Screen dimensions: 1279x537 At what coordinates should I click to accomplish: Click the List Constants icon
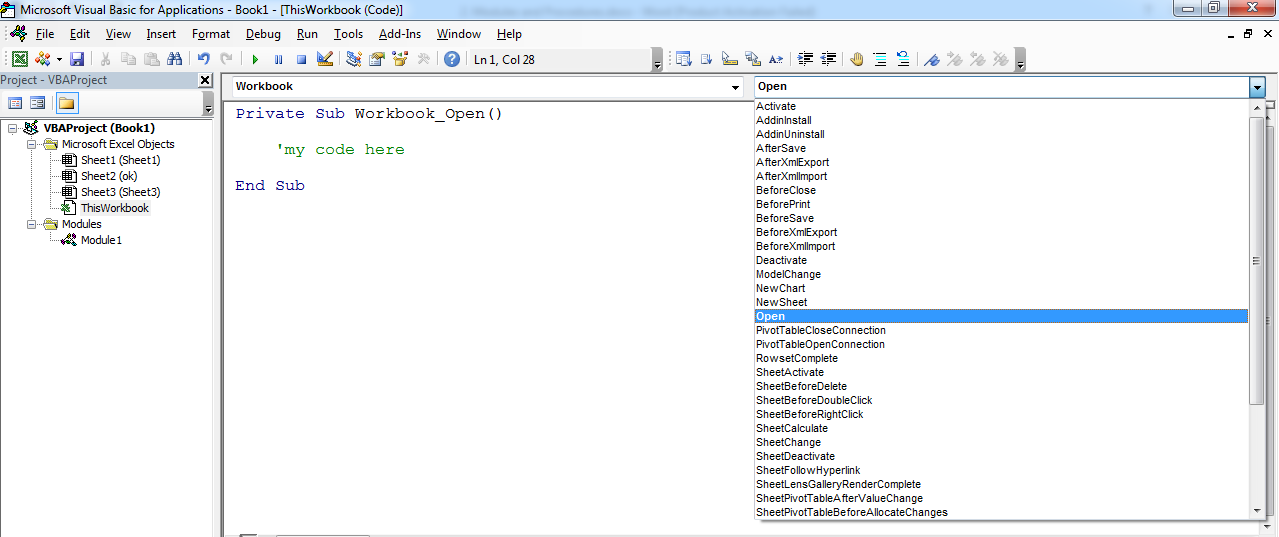707,59
